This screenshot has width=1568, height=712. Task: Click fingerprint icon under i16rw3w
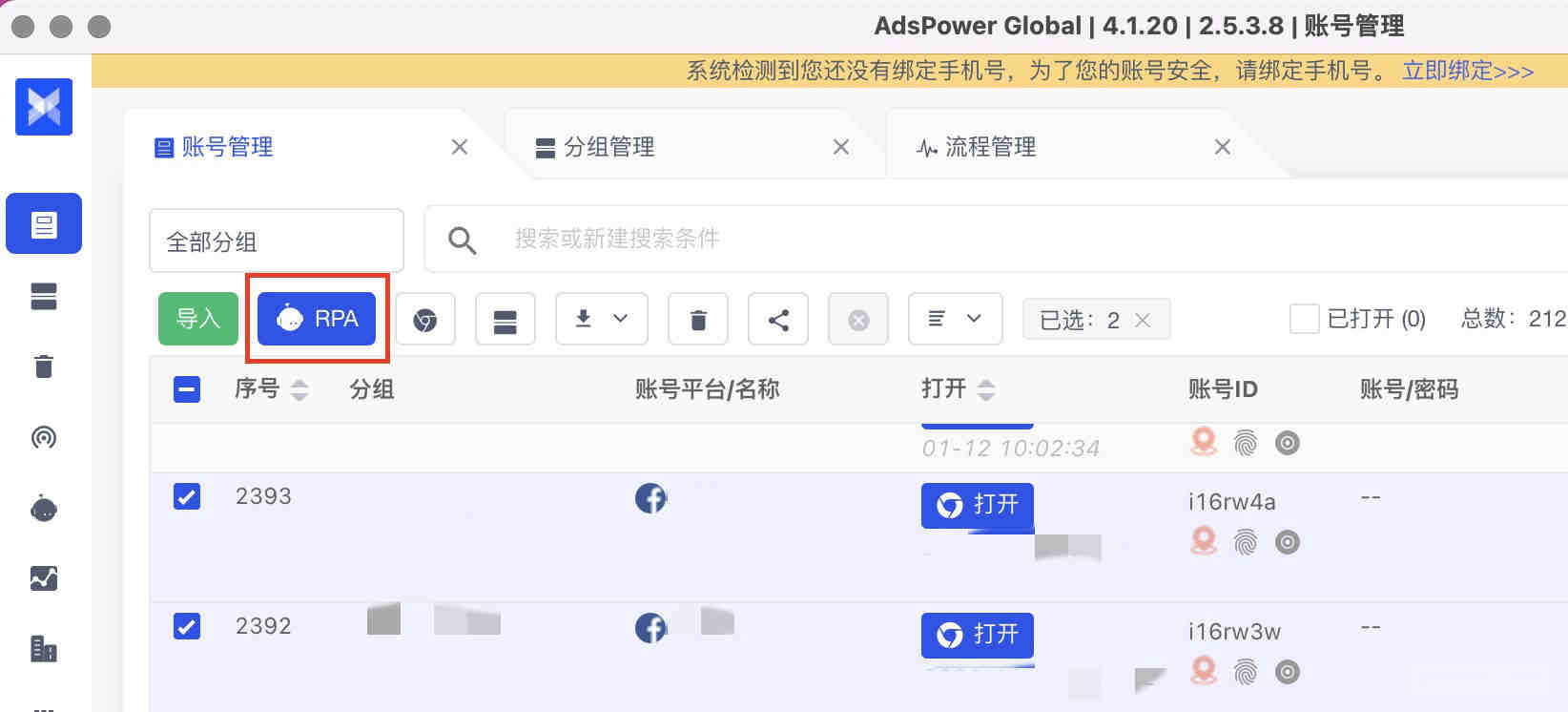[x=1246, y=672]
